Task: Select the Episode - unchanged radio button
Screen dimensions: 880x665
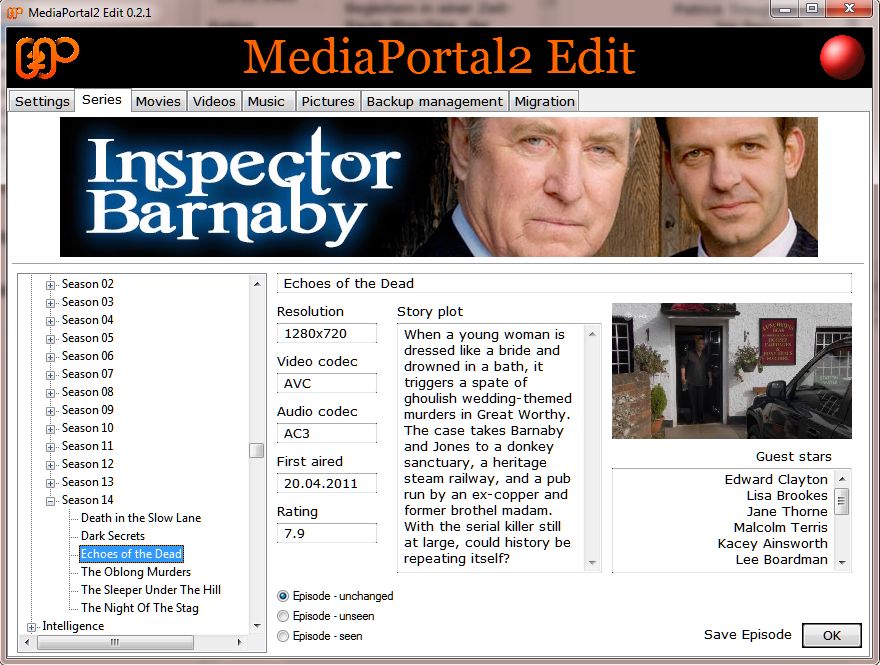Action: coord(283,596)
